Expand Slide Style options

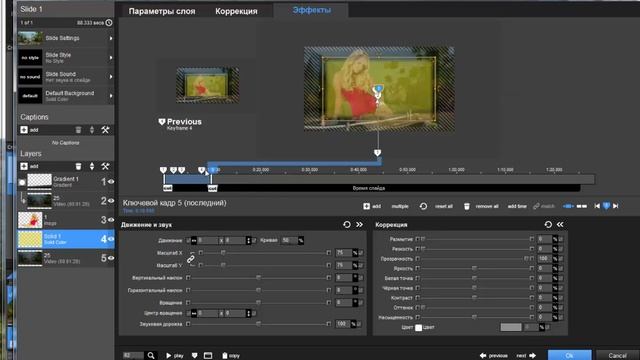pyautogui.click(x=111, y=58)
